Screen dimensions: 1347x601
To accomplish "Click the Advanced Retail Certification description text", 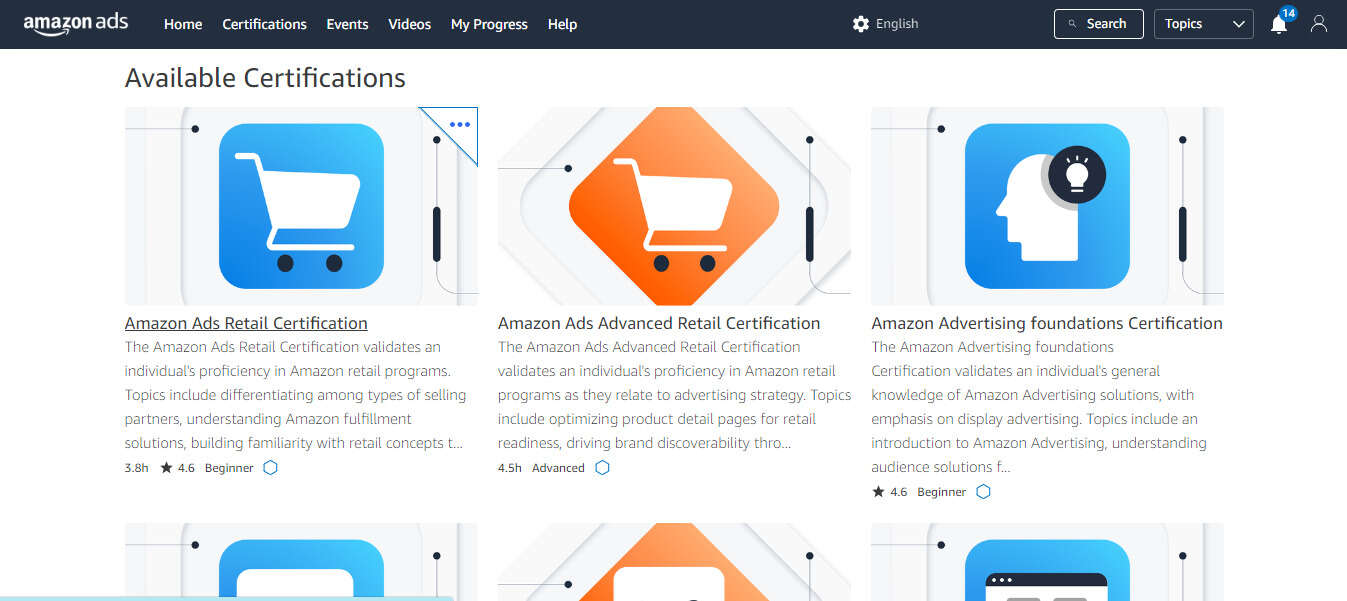I will point(674,395).
